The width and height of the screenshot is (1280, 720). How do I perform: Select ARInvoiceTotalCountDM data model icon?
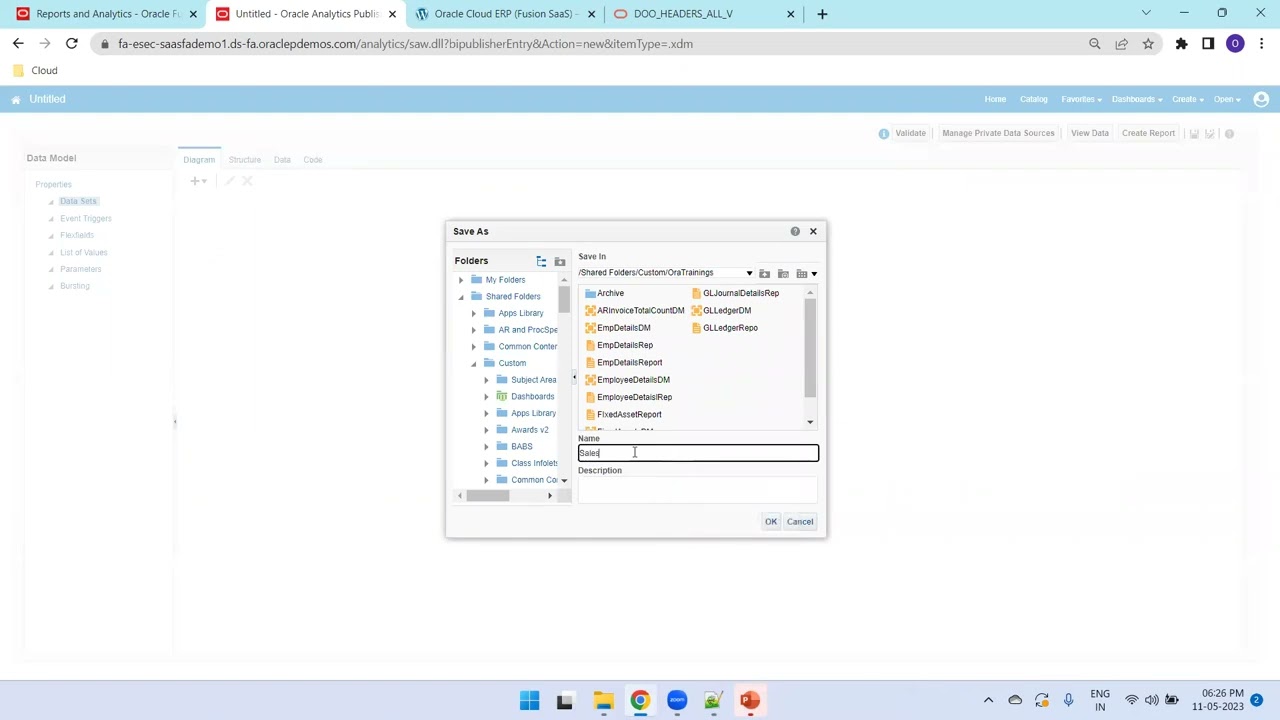[x=590, y=311]
